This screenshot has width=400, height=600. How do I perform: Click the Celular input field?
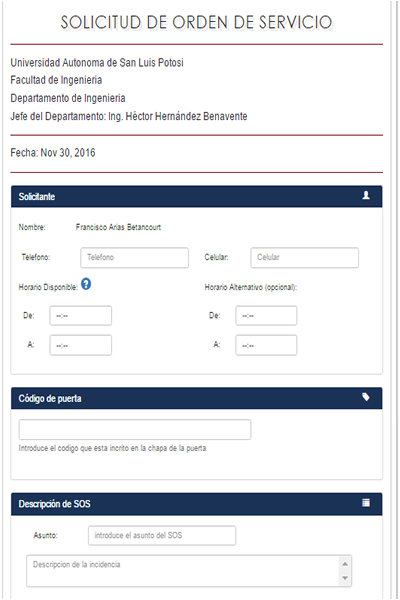tap(305, 258)
